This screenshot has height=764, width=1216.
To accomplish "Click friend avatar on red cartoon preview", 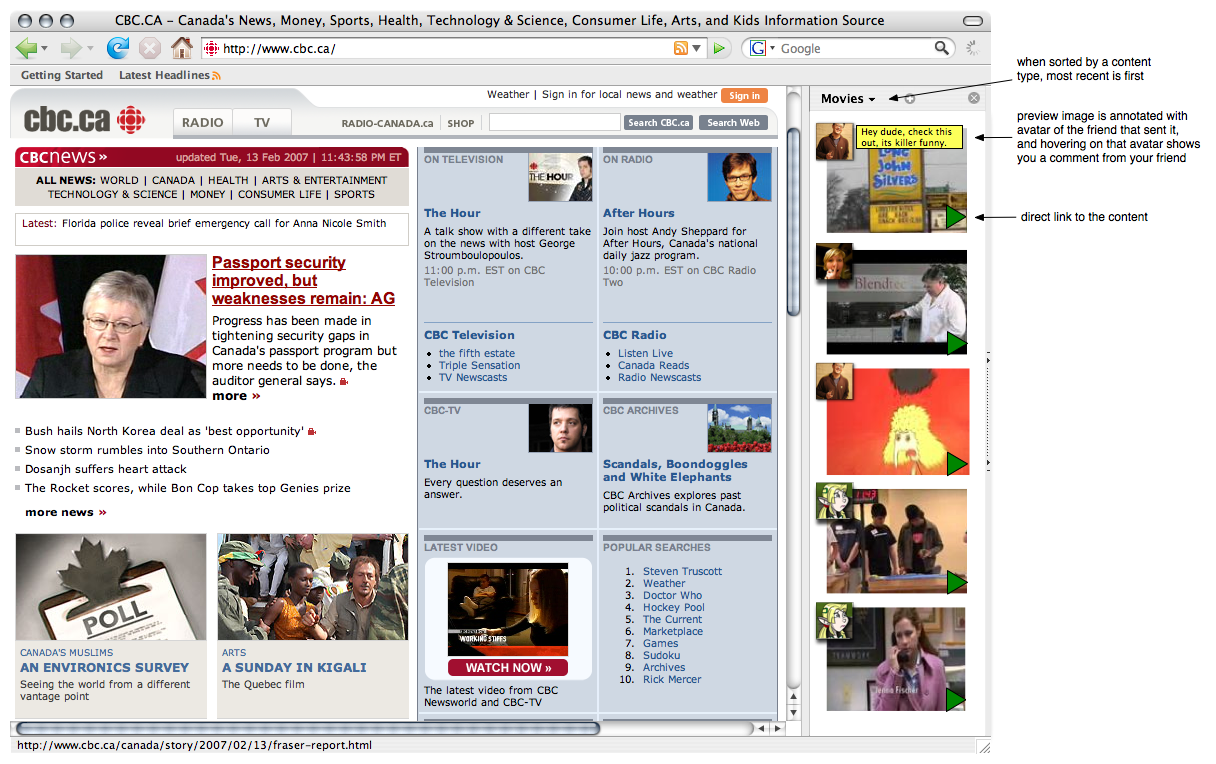I will 834,381.
